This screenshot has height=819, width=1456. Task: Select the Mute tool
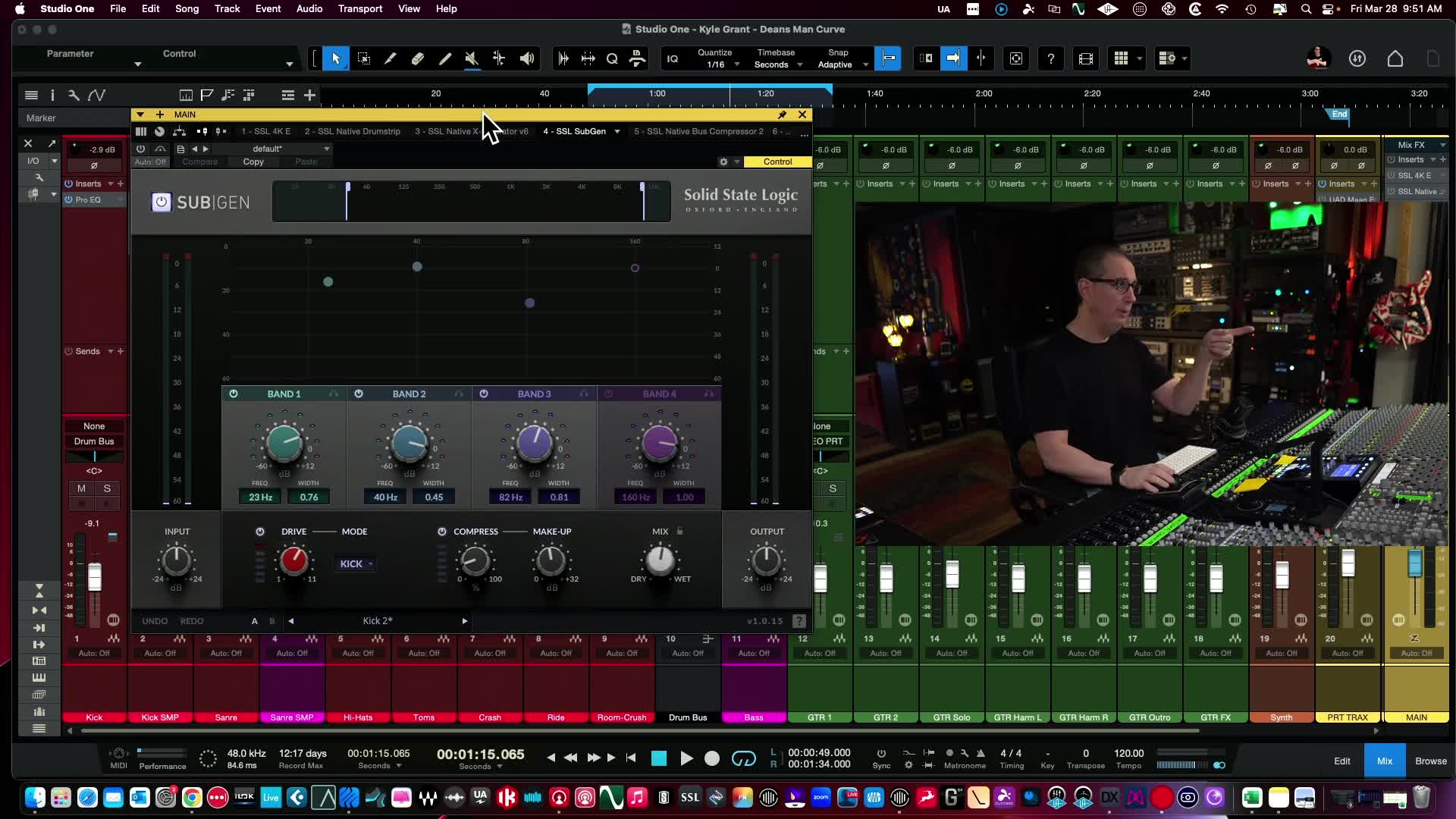click(x=472, y=58)
